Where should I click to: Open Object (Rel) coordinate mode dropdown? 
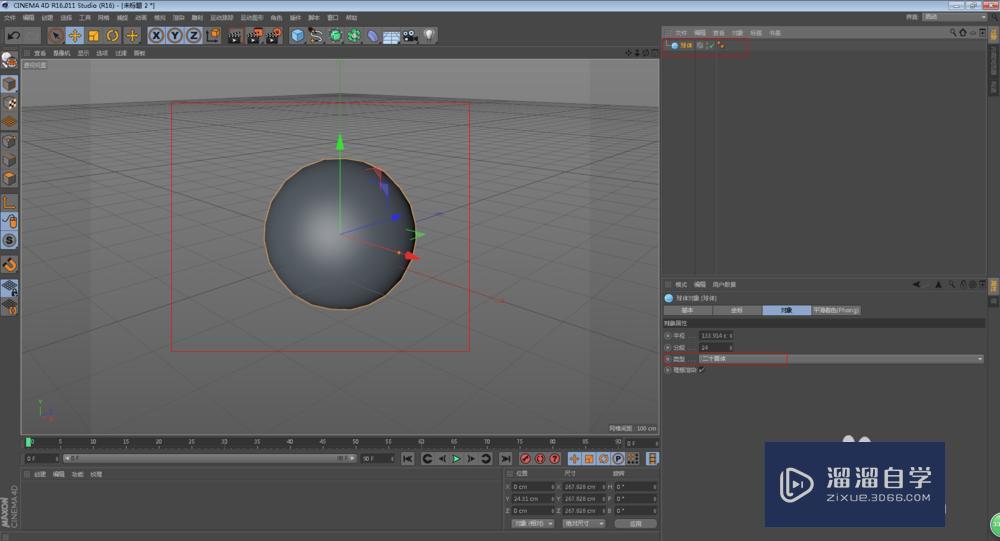point(533,524)
